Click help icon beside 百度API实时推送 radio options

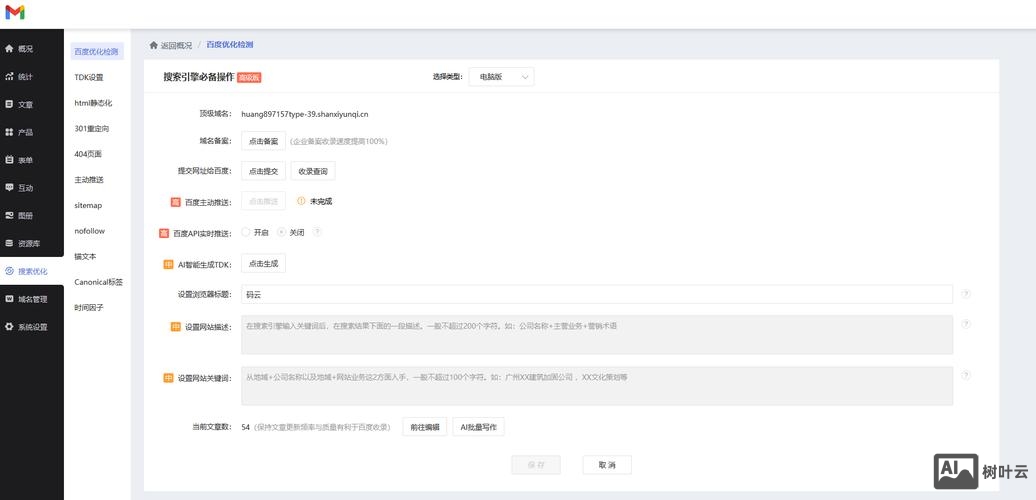[x=317, y=232]
